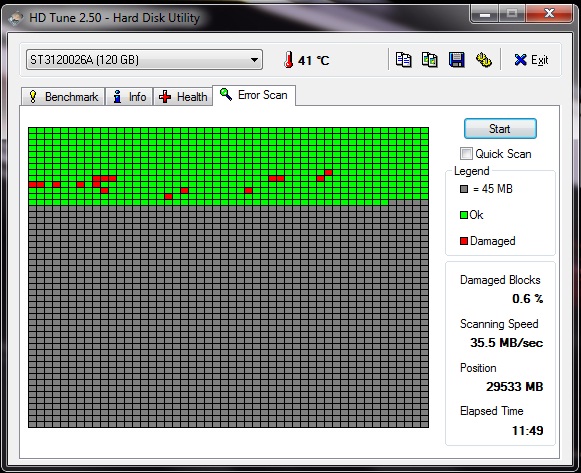Image resolution: width=581 pixels, height=473 pixels.
Task: Click the thermometer temperature icon
Action: pos(289,60)
